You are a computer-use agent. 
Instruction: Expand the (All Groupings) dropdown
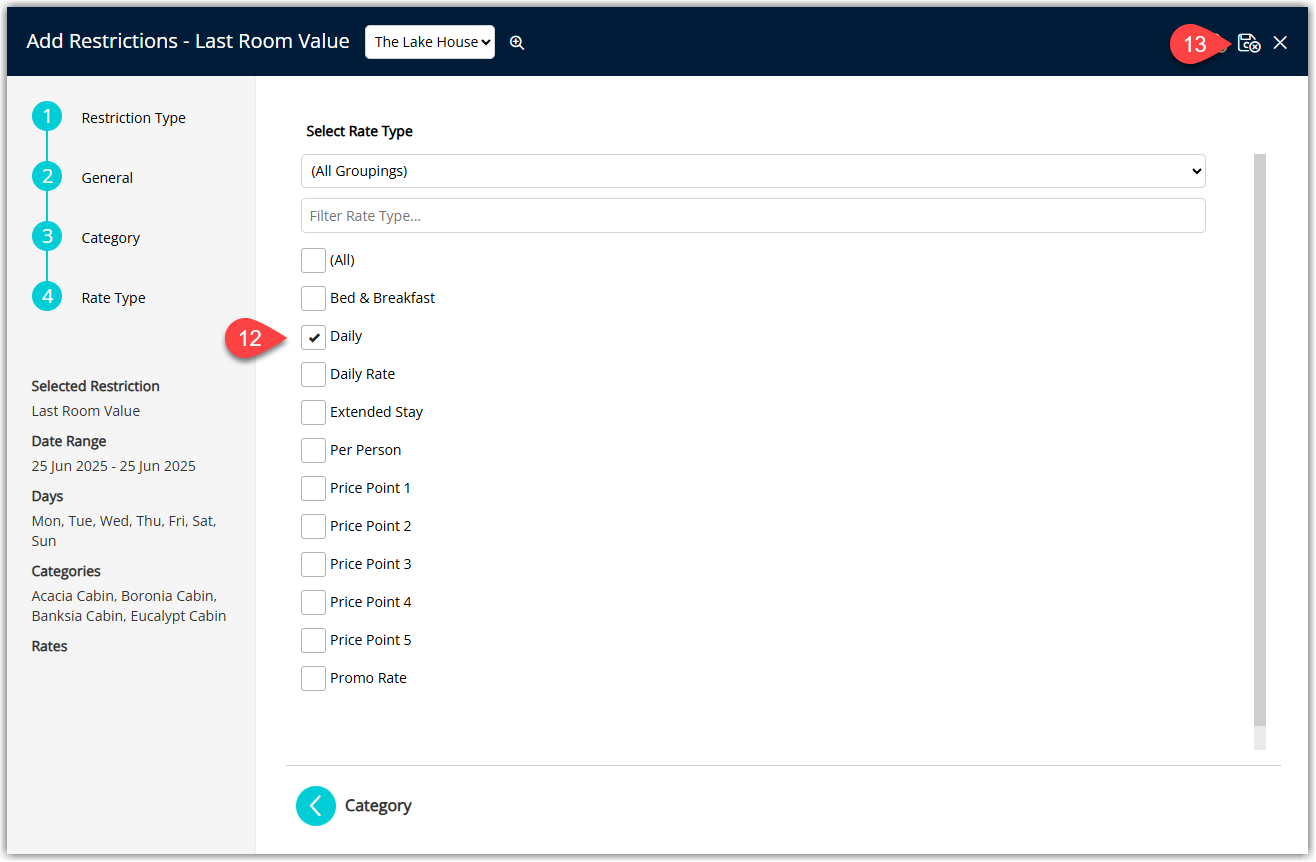tap(753, 171)
